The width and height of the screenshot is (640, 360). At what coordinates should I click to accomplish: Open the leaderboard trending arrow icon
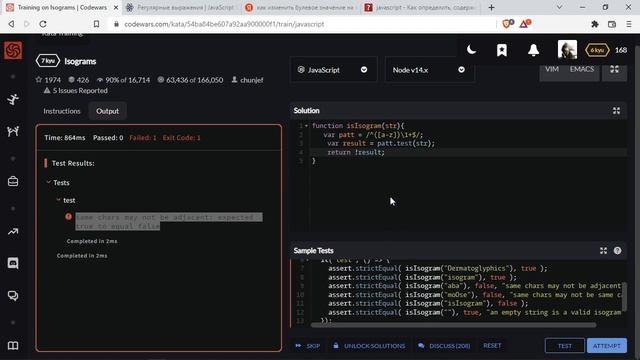(13, 232)
